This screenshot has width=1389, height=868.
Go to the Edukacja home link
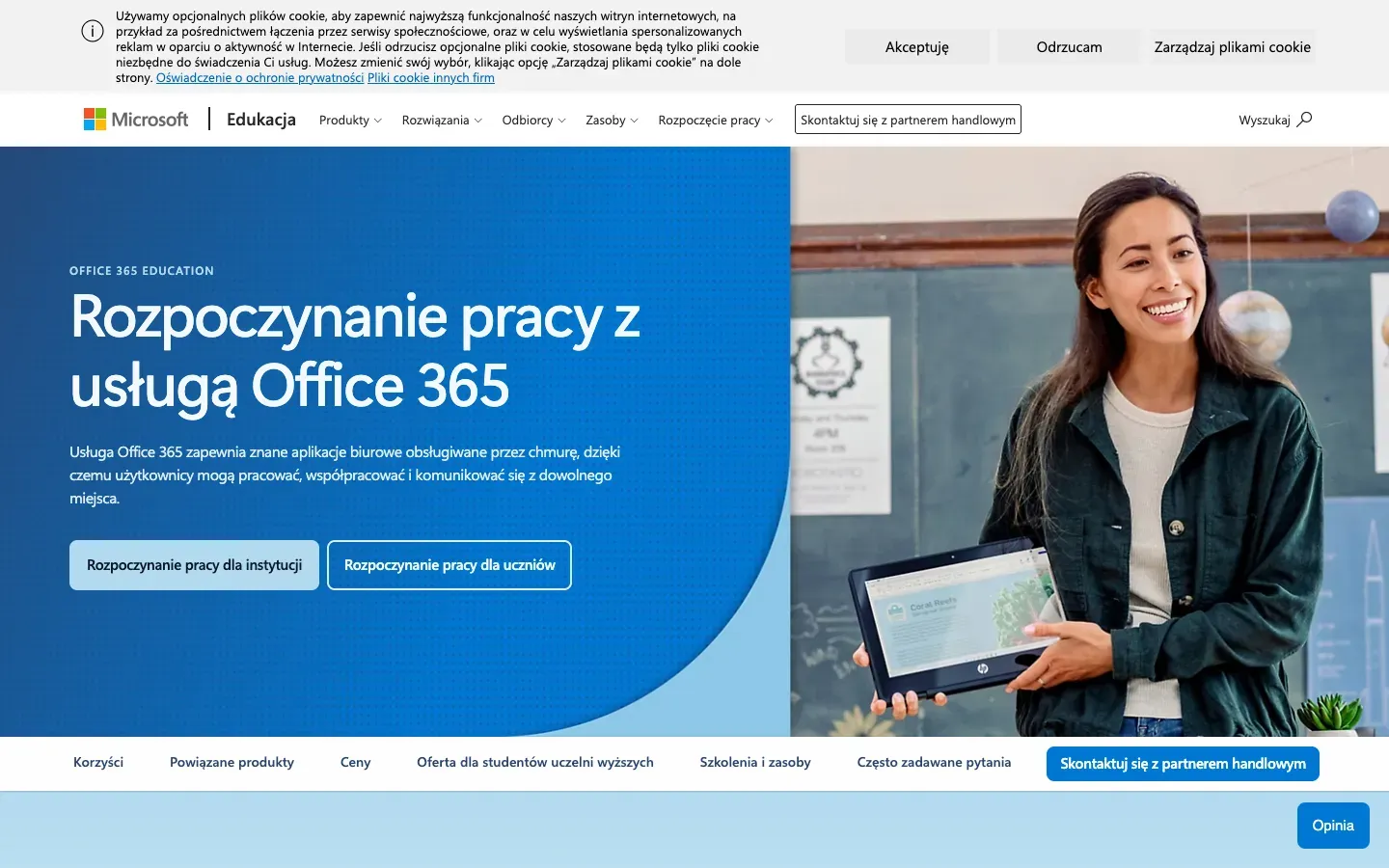click(x=261, y=120)
